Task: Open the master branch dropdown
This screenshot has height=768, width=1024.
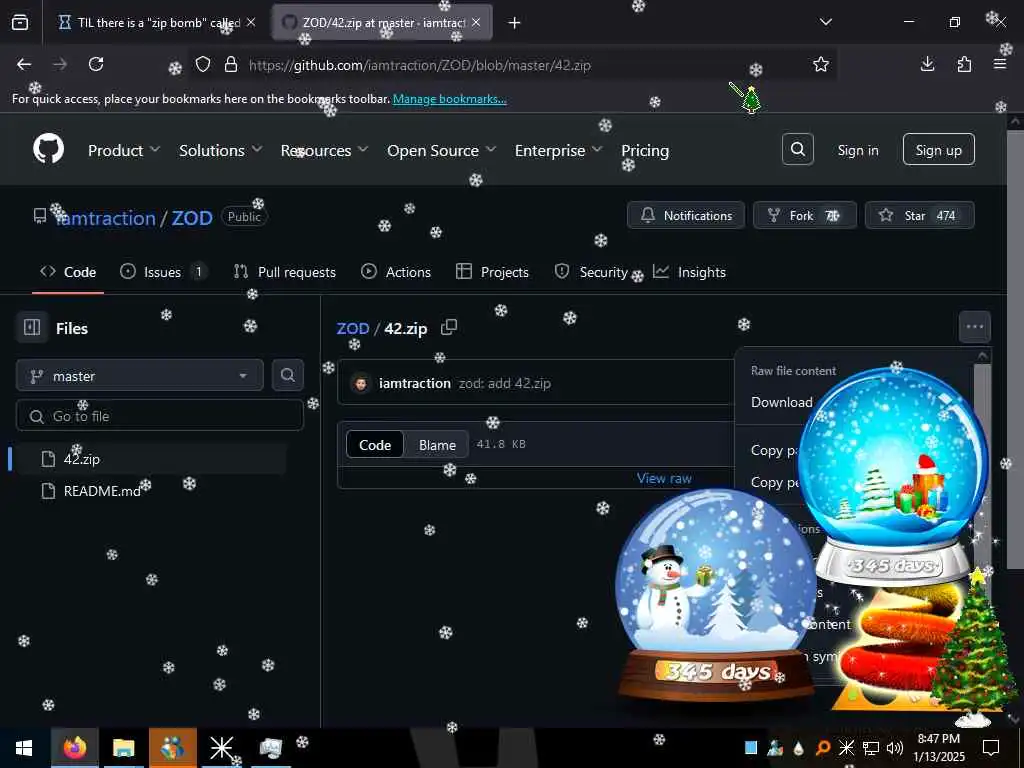Action: 140,376
